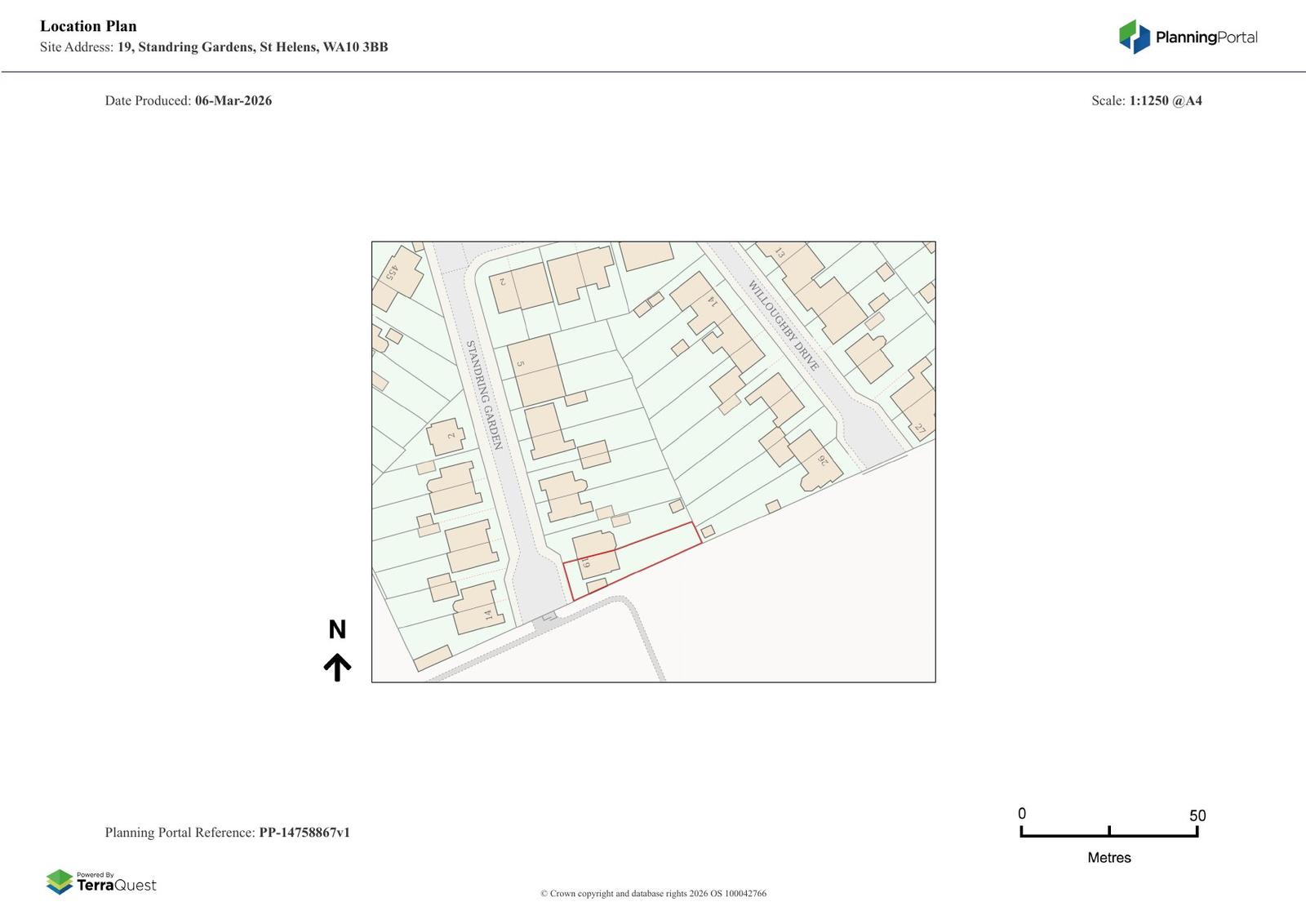Click the TerraQuest logo
Viewport: 1306px width, 924px height.
[101, 882]
